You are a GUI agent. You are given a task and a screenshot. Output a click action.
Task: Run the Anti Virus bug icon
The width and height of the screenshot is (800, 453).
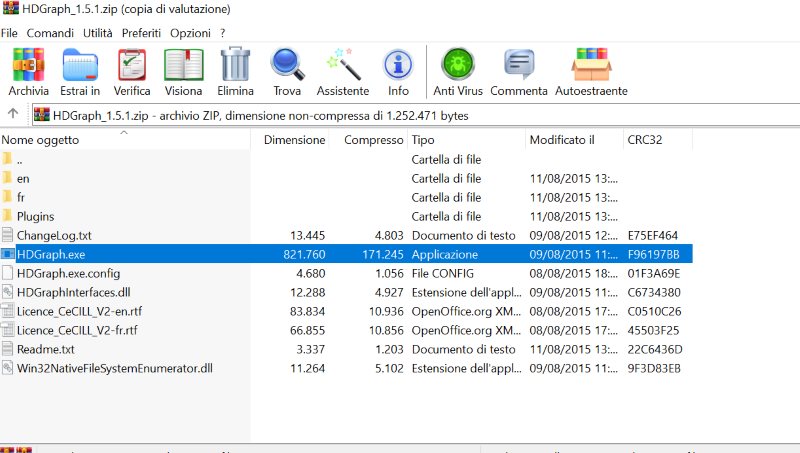coord(458,64)
